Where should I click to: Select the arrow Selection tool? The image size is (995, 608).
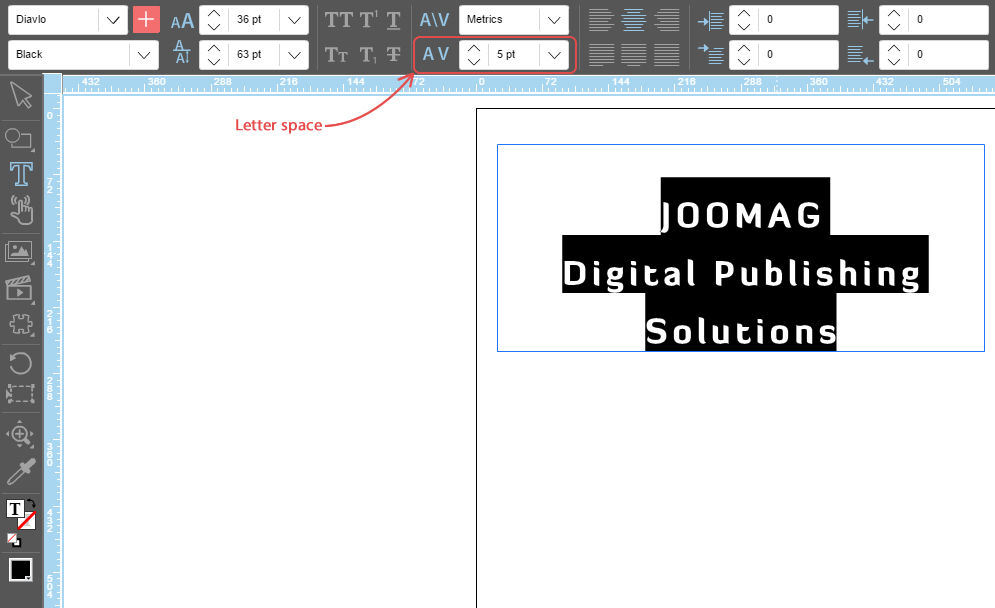tap(21, 96)
